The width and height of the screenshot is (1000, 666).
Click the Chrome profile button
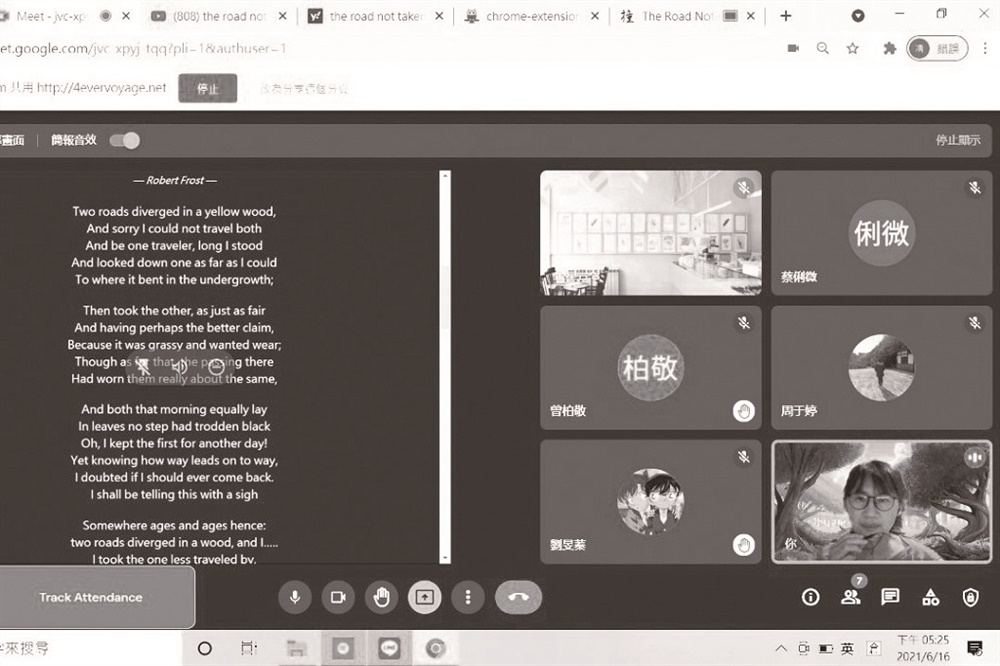[x=937, y=48]
